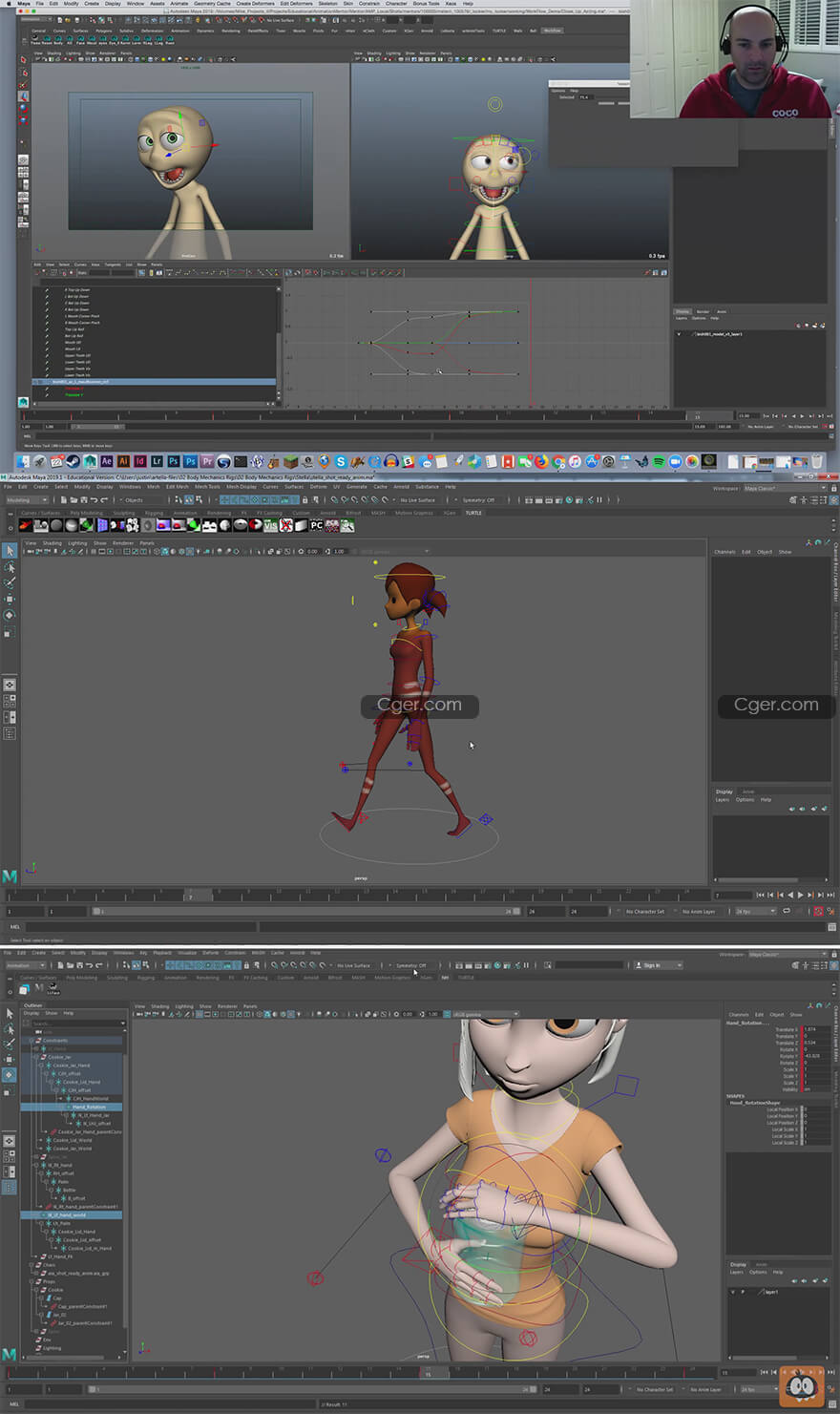Open Illustrator from the macOS dock
This screenshot has width=840, height=1414.
pyautogui.click(x=123, y=462)
